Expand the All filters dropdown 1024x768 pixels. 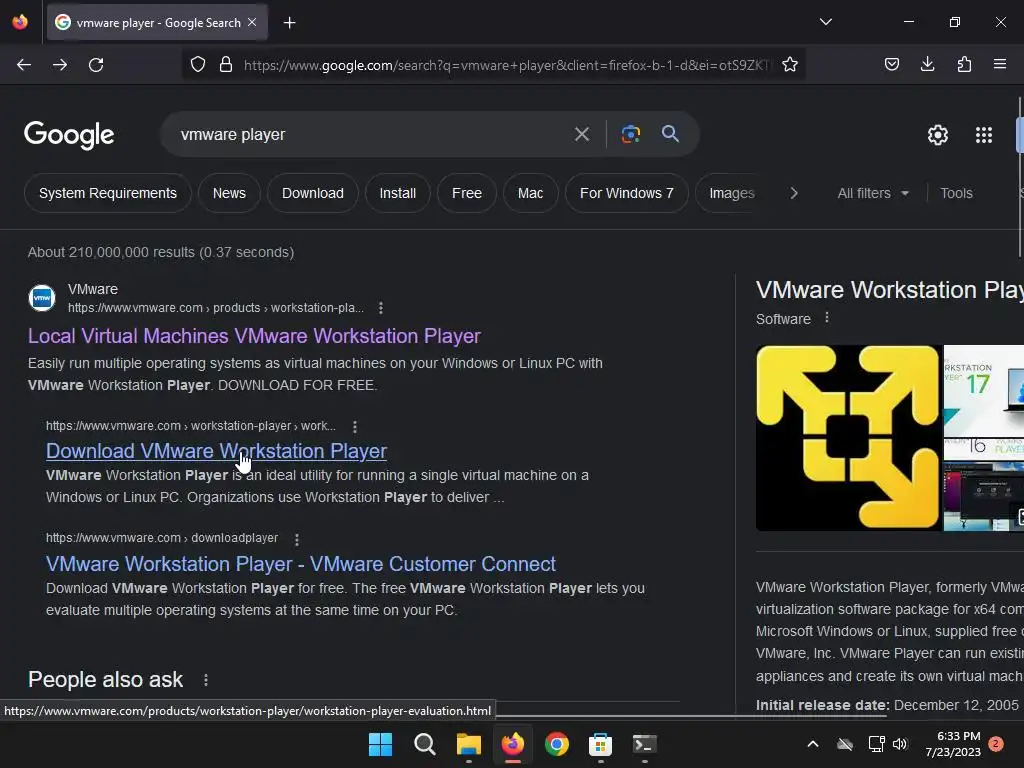873,193
